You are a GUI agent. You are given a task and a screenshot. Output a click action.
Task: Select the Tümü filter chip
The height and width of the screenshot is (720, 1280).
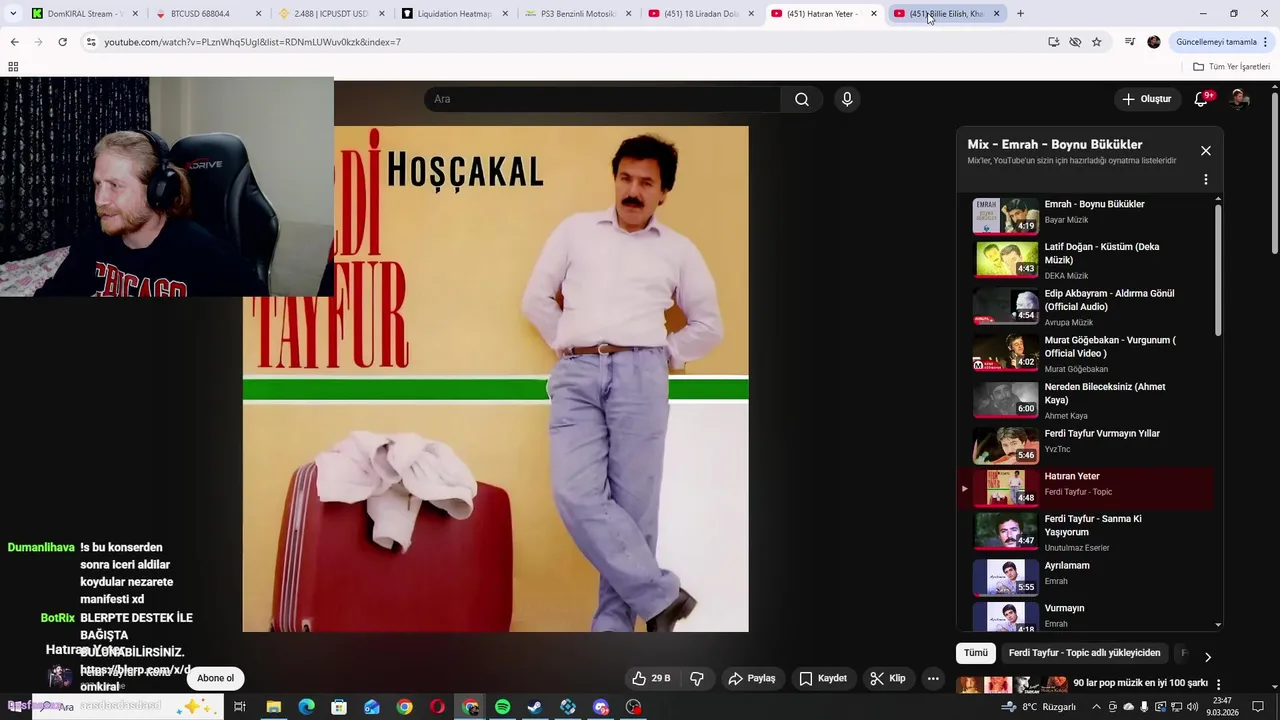click(976, 653)
